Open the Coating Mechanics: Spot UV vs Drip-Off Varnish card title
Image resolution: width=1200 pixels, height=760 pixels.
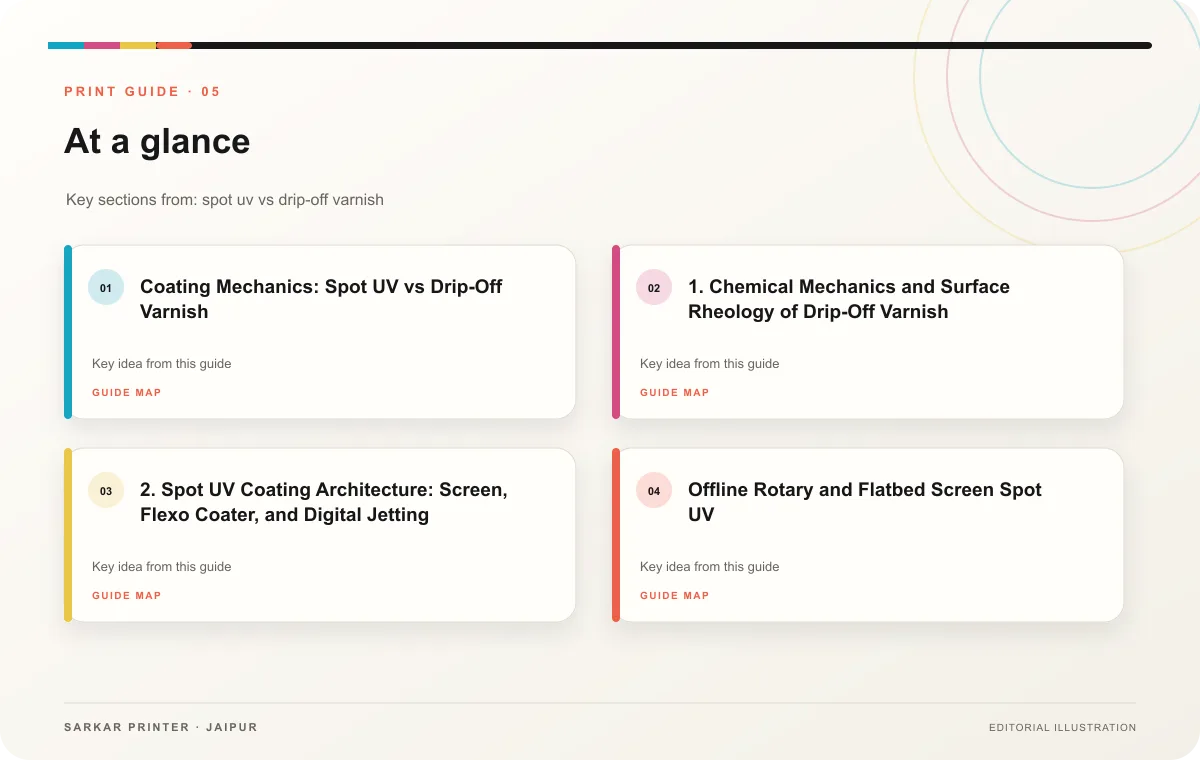(321, 299)
